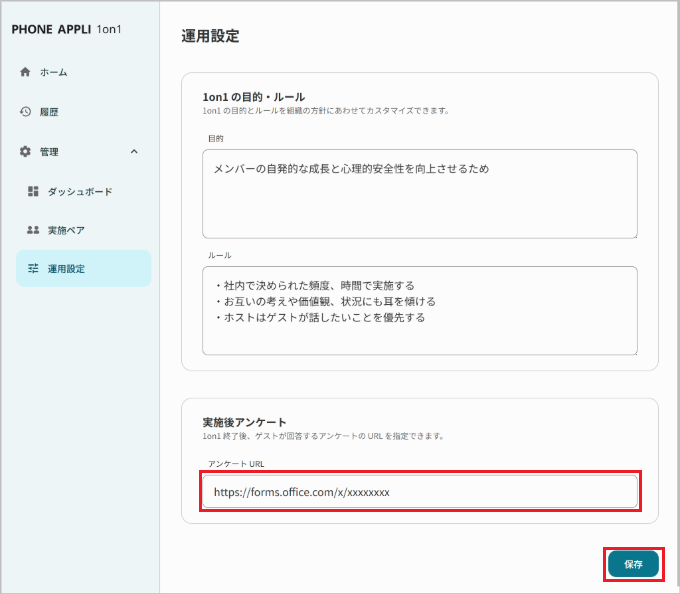Click the 1on1 の目的・ルール heading
The height and width of the screenshot is (594, 680).
[x=254, y=97]
